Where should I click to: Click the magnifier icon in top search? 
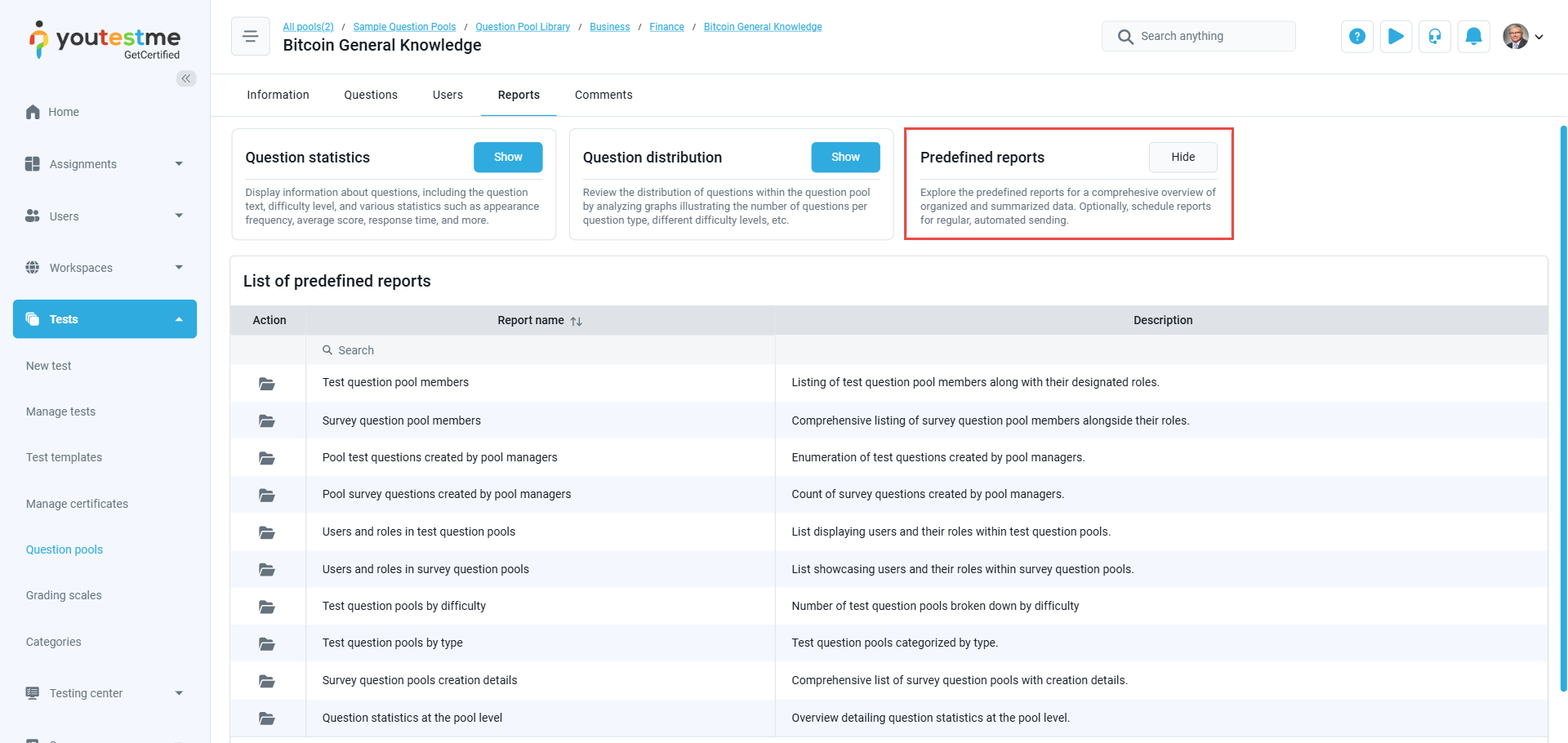tap(1125, 37)
